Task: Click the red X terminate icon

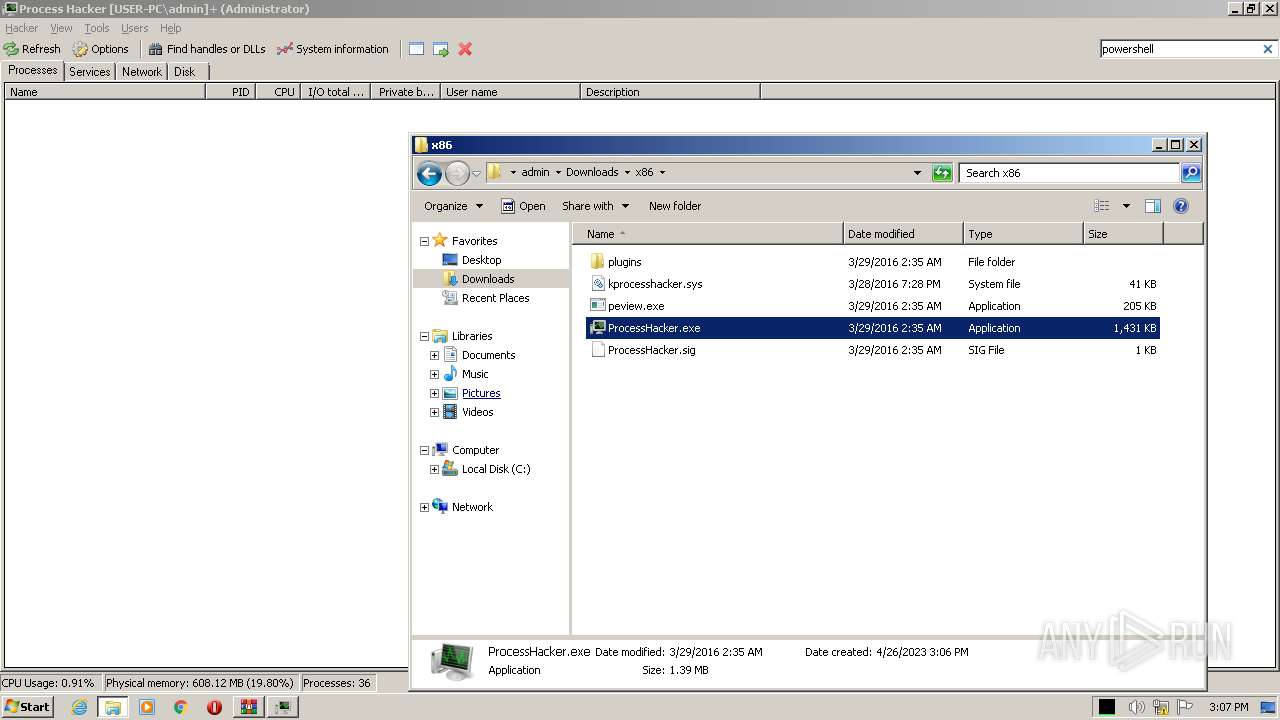Action: [x=465, y=49]
